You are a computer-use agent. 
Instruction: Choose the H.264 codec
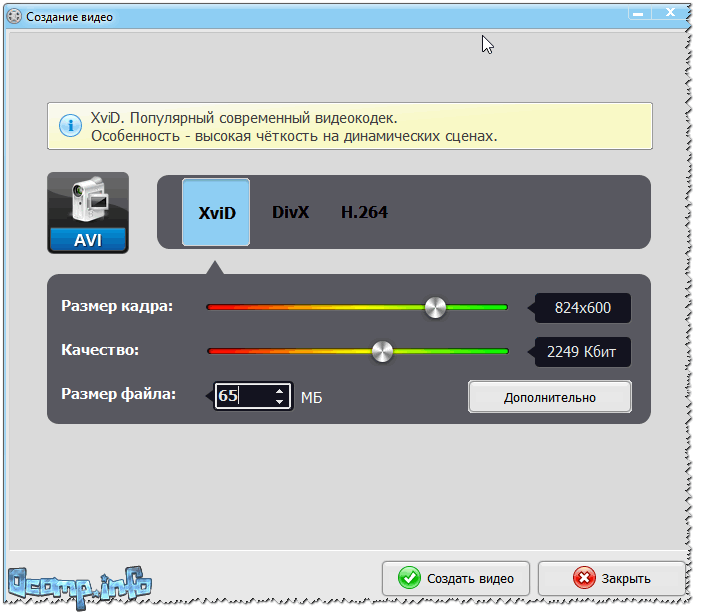tap(364, 212)
